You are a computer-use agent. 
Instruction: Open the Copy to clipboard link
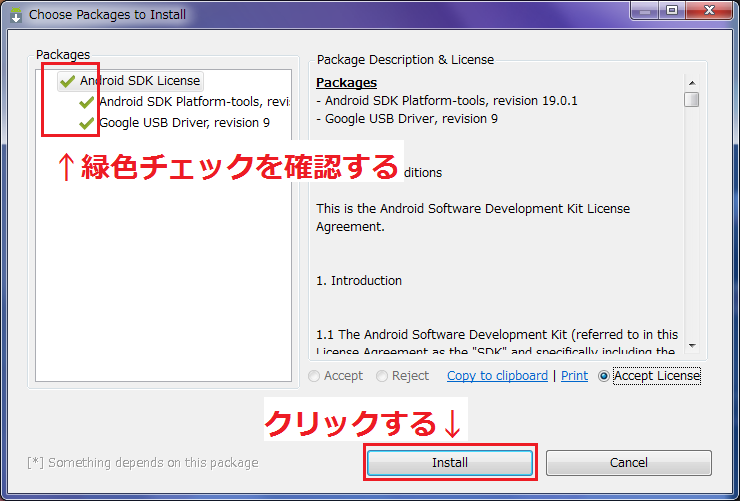tap(497, 376)
